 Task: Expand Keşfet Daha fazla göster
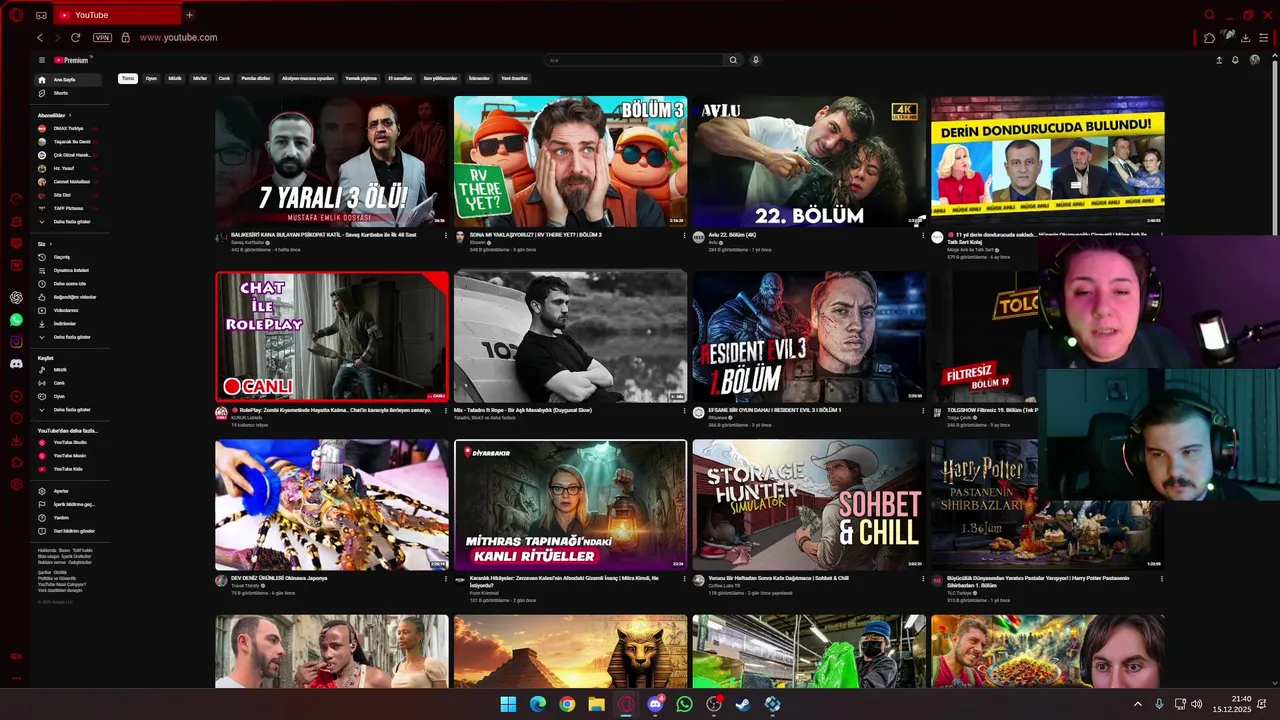[x=70, y=409]
